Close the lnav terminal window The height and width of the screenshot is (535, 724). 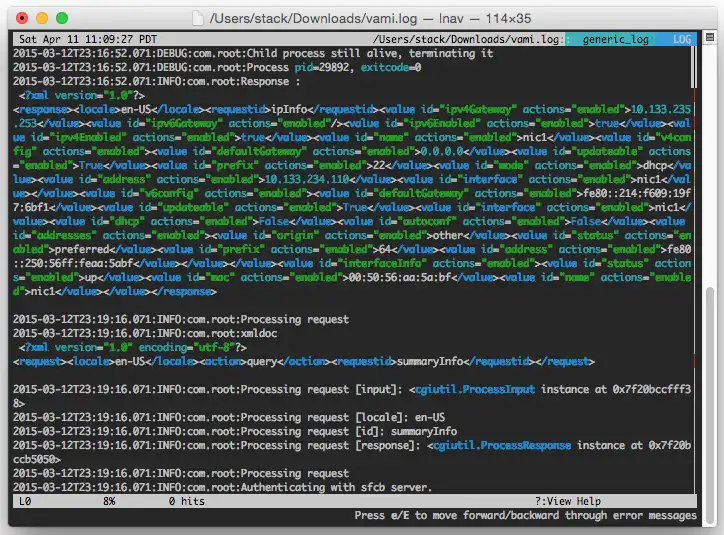[22, 18]
